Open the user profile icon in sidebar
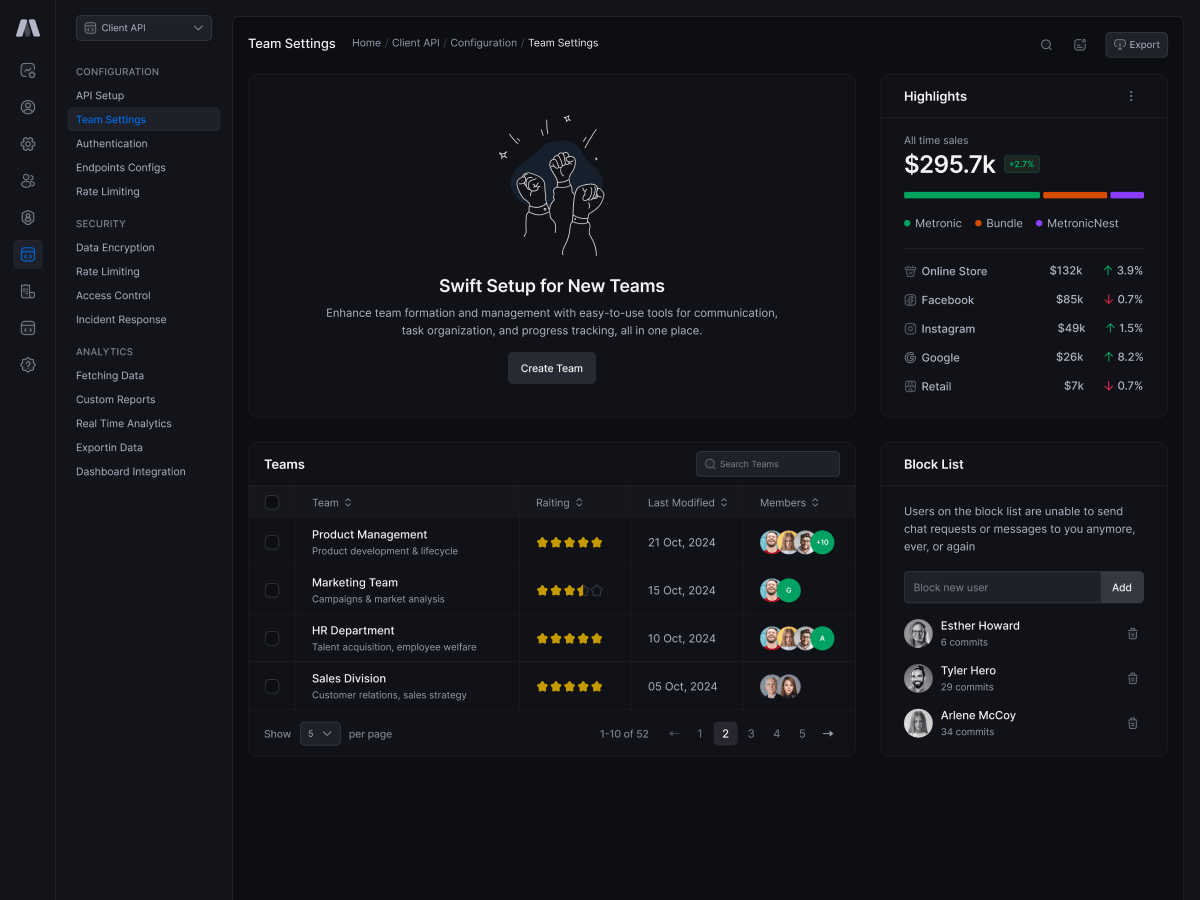Viewport: 1200px width, 900px height. 28,107
